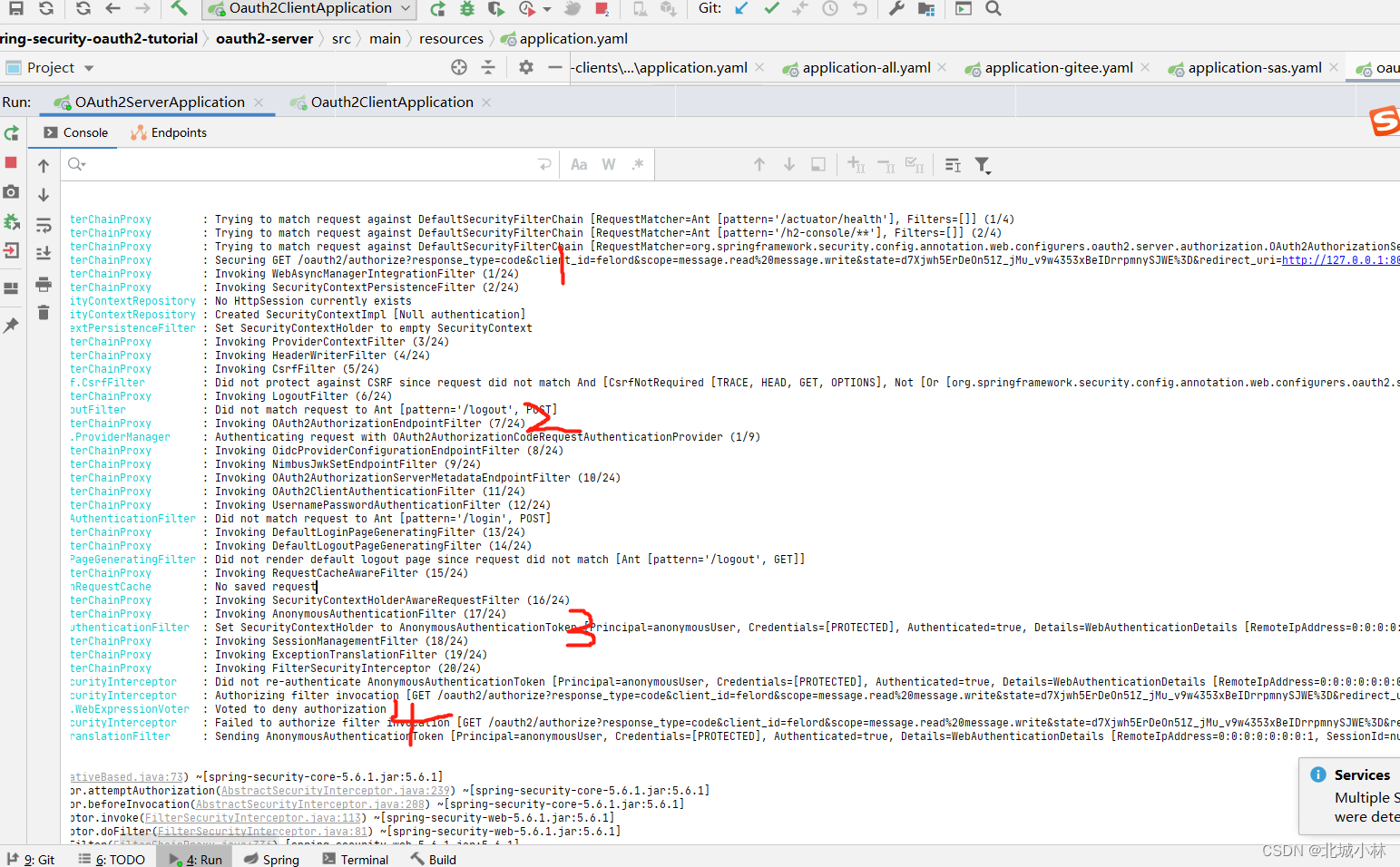The width and height of the screenshot is (1400, 867).
Task: Click the Exit icon in Run sidebar
Action: point(11,250)
